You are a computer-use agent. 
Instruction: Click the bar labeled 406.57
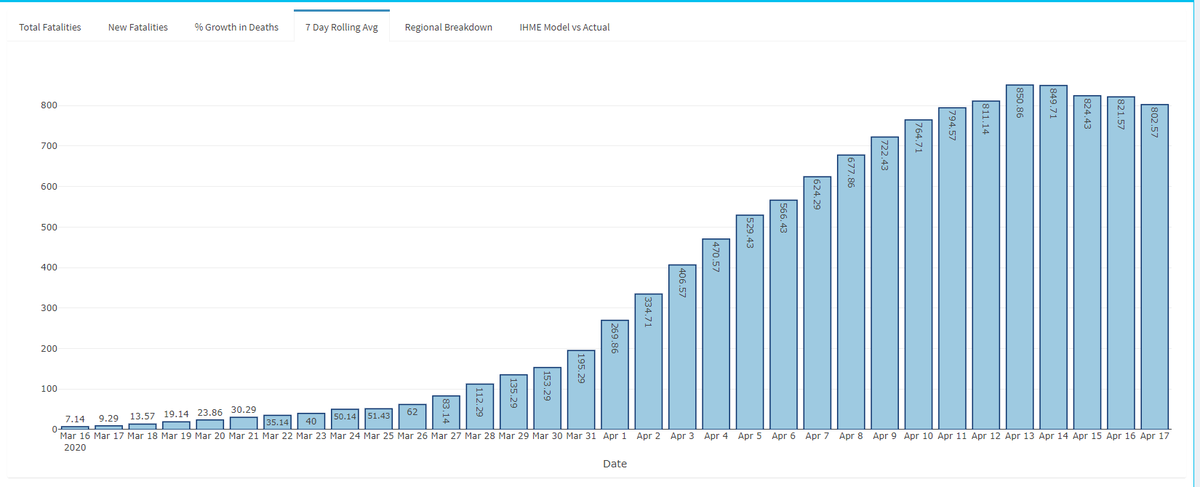click(x=682, y=347)
